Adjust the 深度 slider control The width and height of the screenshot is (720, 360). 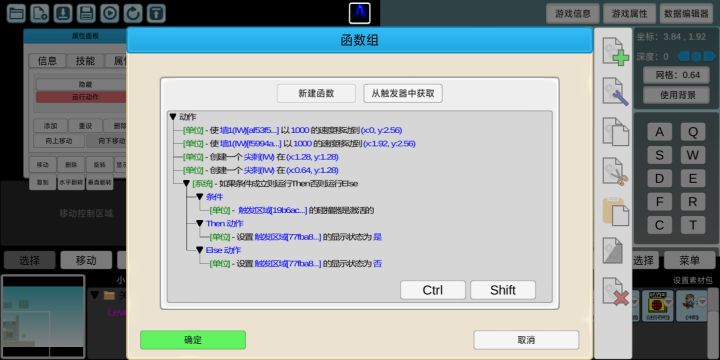click(x=696, y=56)
